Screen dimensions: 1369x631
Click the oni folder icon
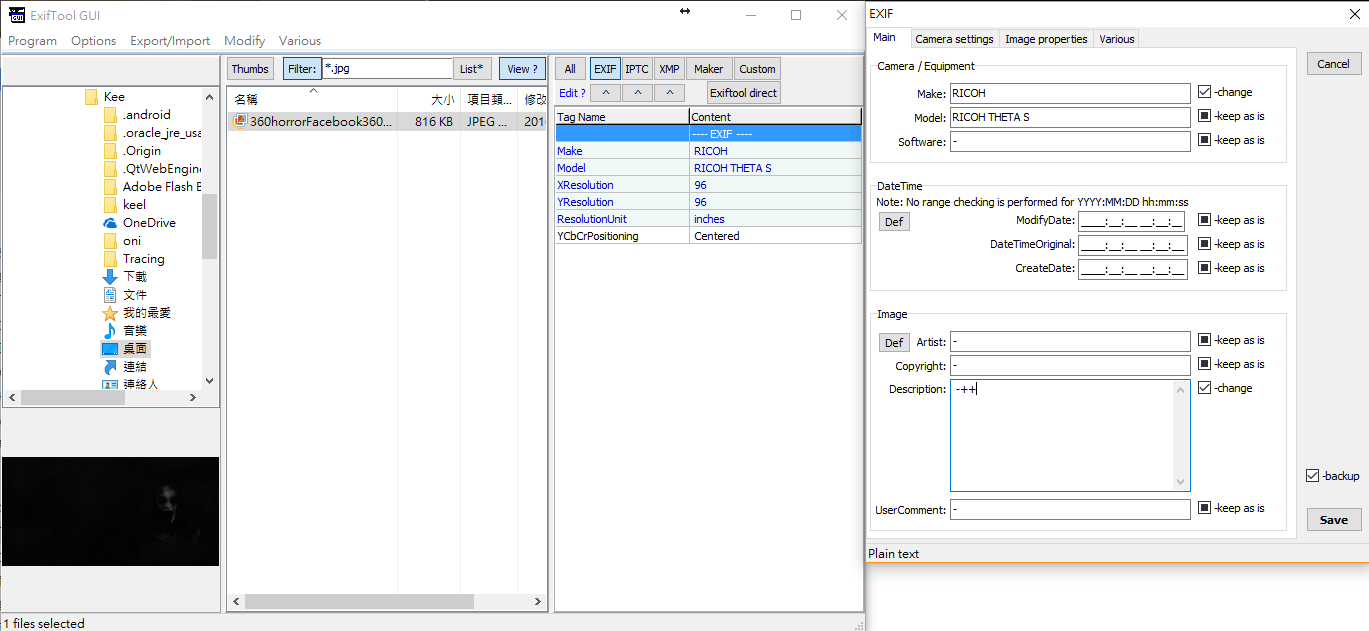(110, 241)
